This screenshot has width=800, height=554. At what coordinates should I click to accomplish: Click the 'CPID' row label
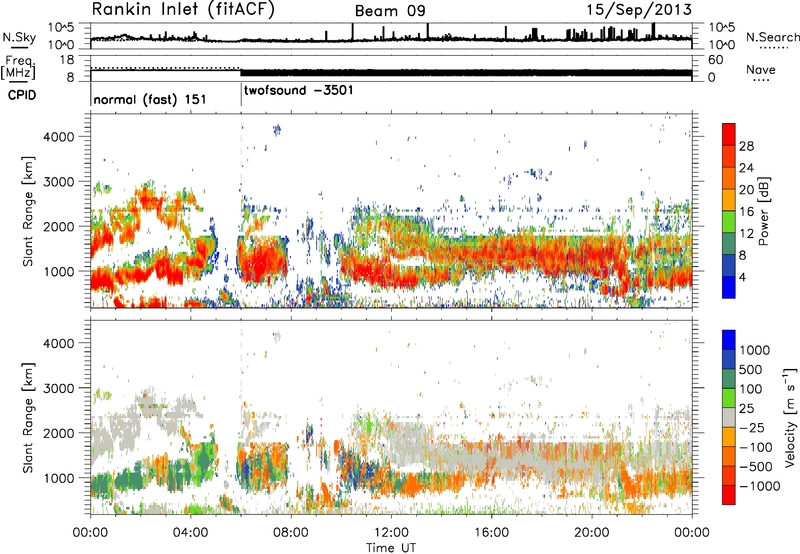[22, 95]
